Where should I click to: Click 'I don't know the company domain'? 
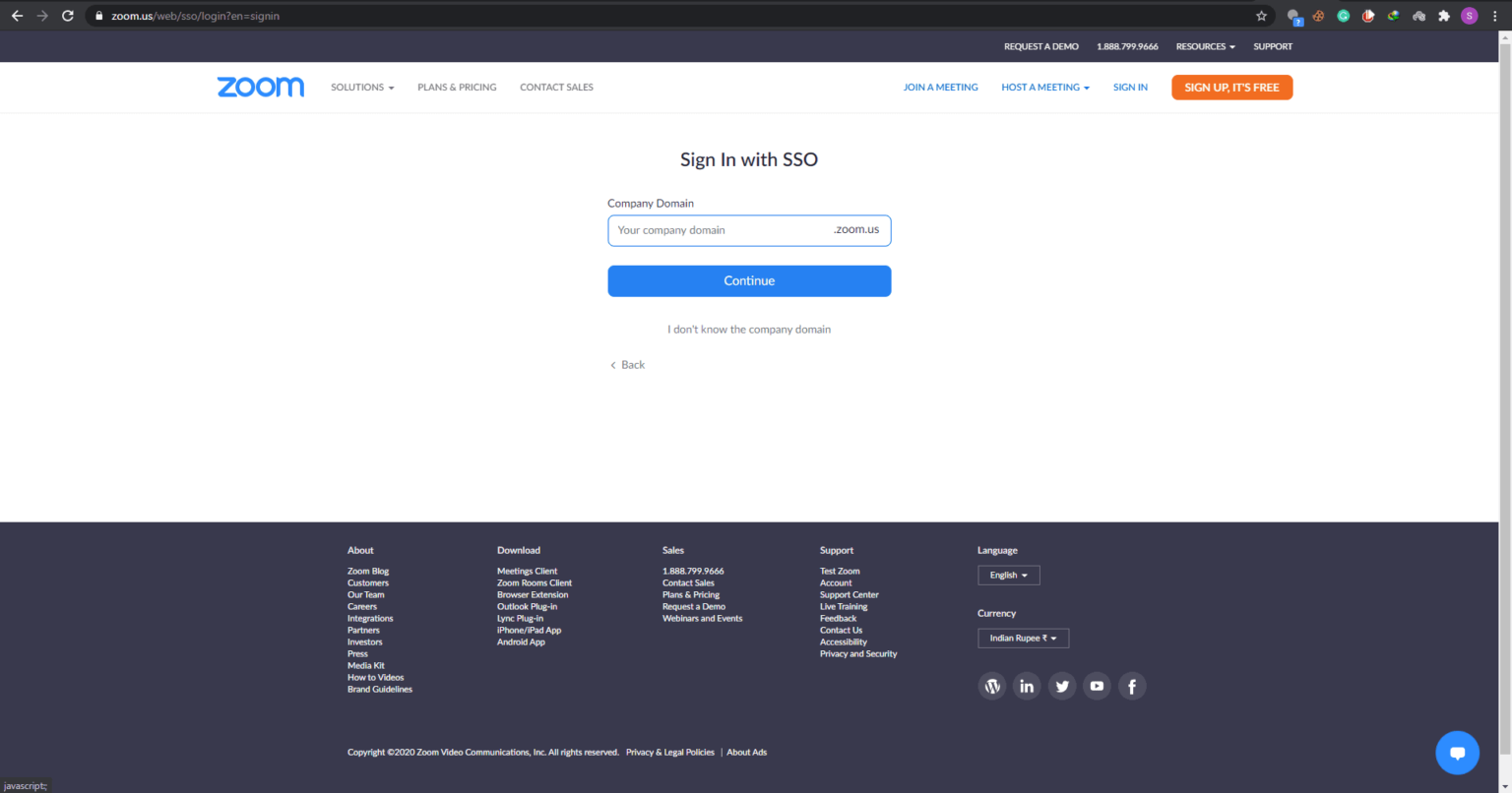pyautogui.click(x=749, y=329)
